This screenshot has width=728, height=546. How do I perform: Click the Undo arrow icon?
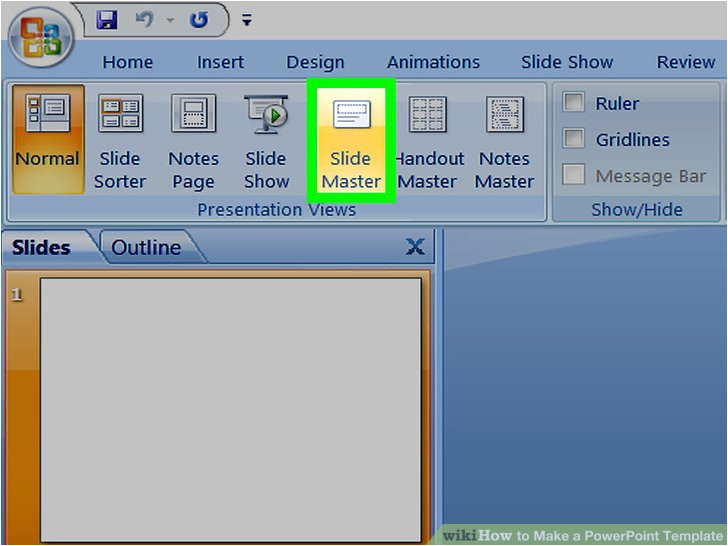point(143,19)
